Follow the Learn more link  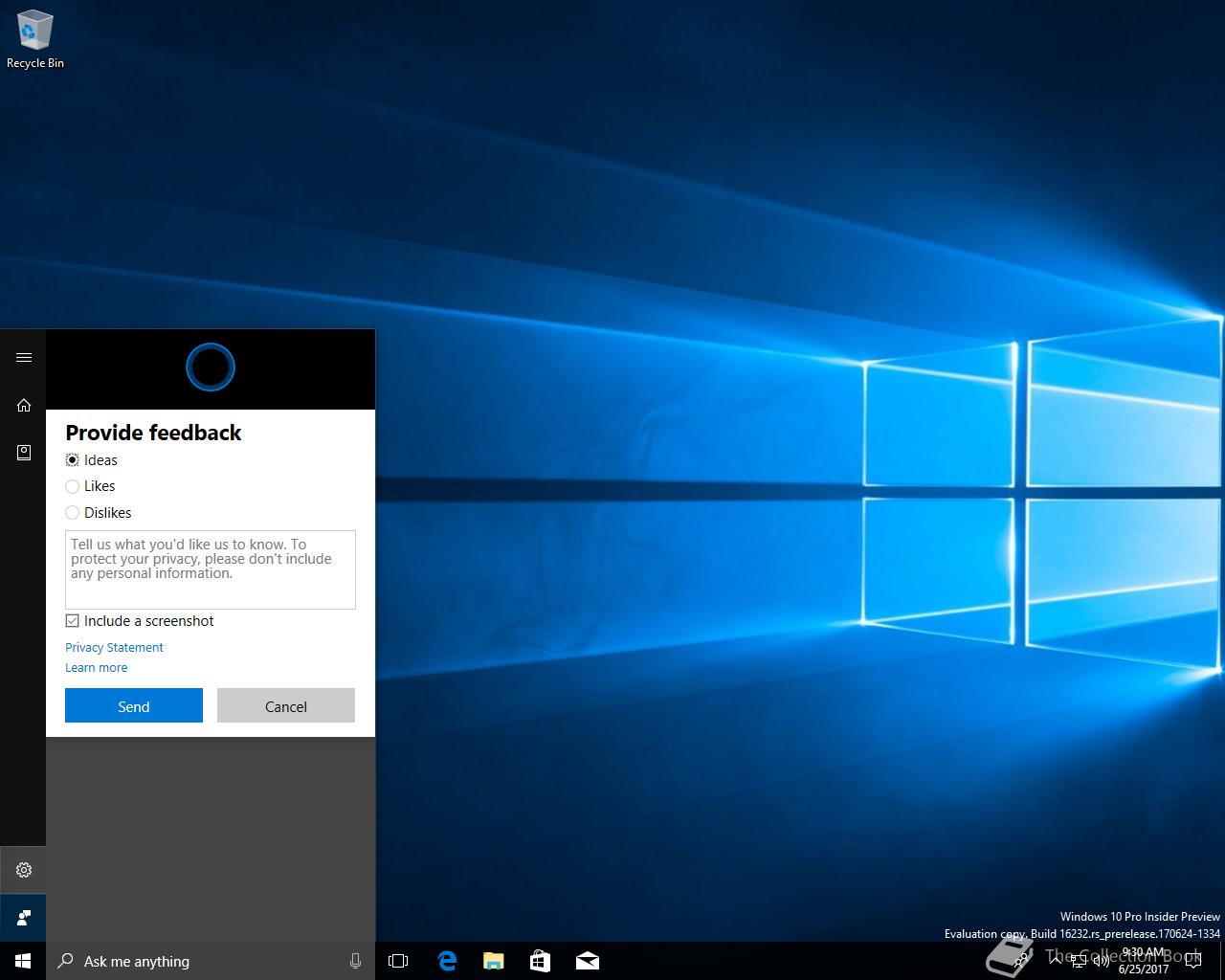pyautogui.click(x=96, y=668)
